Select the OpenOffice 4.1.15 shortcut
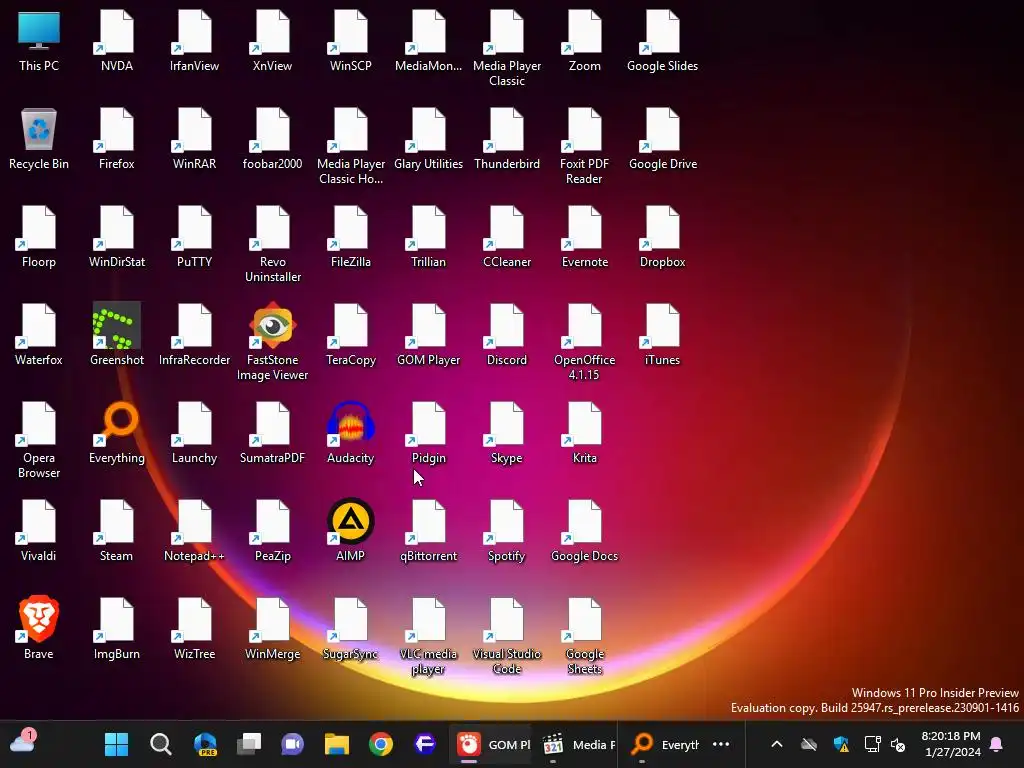The height and width of the screenshot is (768, 1024). (584, 342)
